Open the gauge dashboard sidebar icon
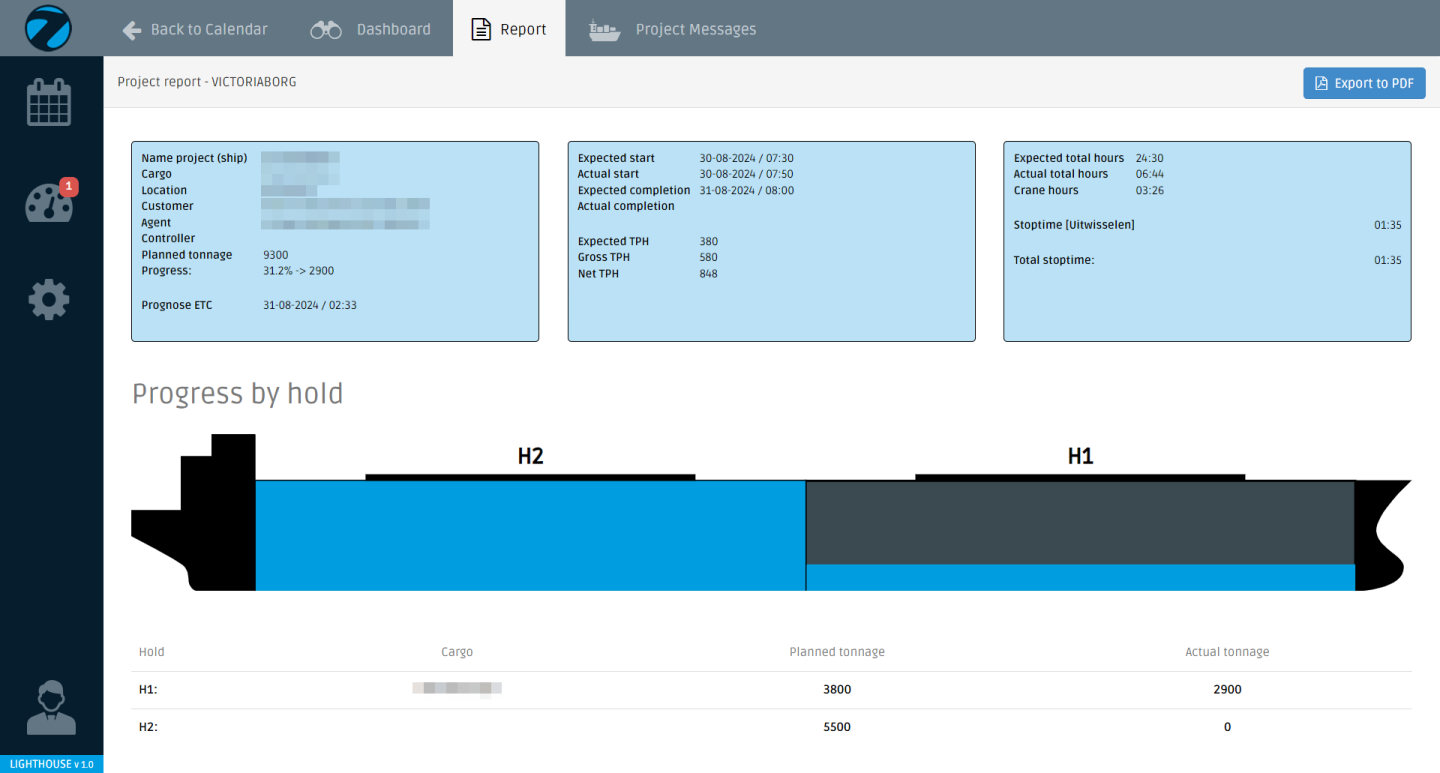Viewport: 1440px width, 773px height. click(48, 203)
